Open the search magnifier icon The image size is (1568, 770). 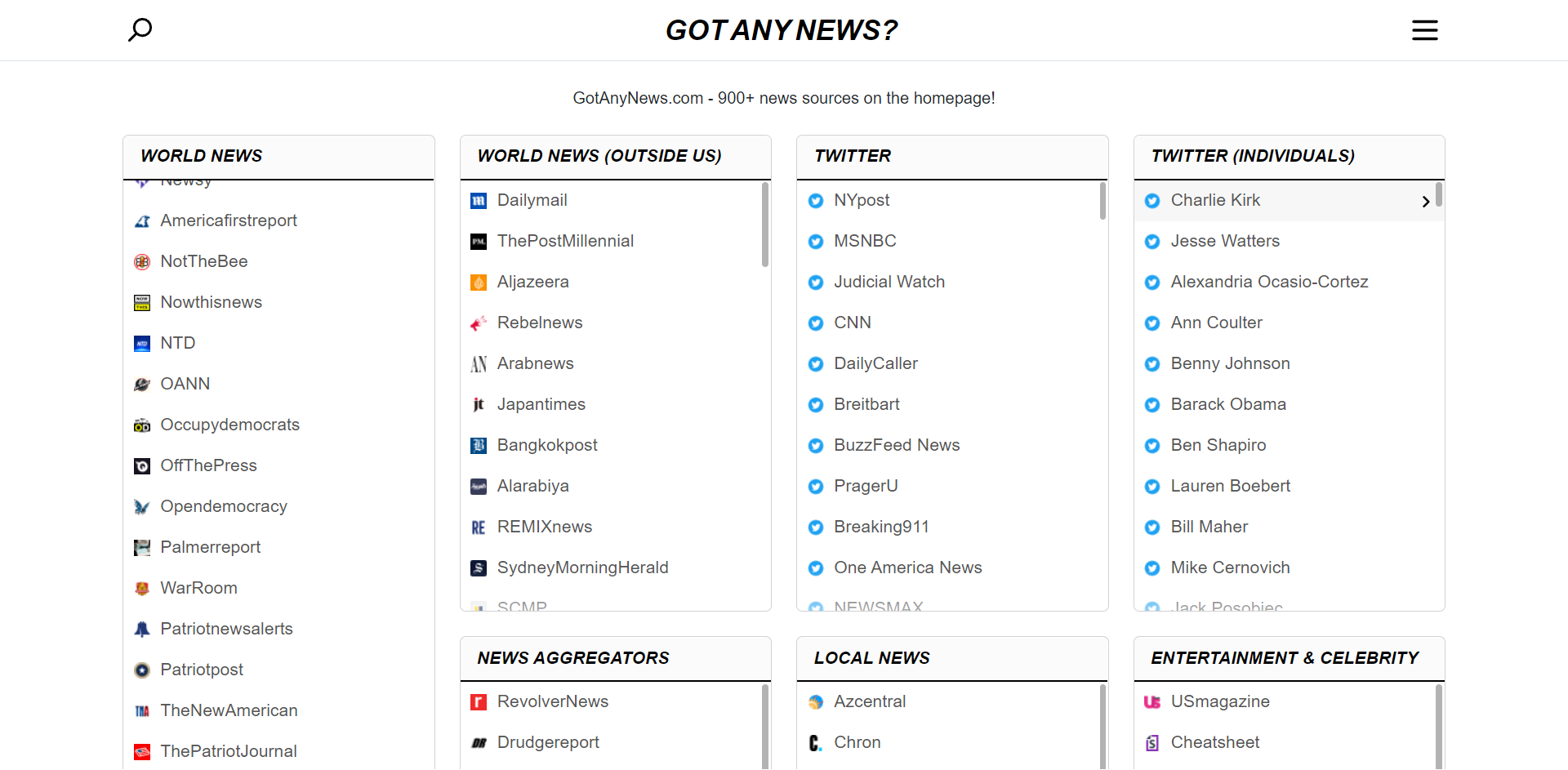coord(140,30)
